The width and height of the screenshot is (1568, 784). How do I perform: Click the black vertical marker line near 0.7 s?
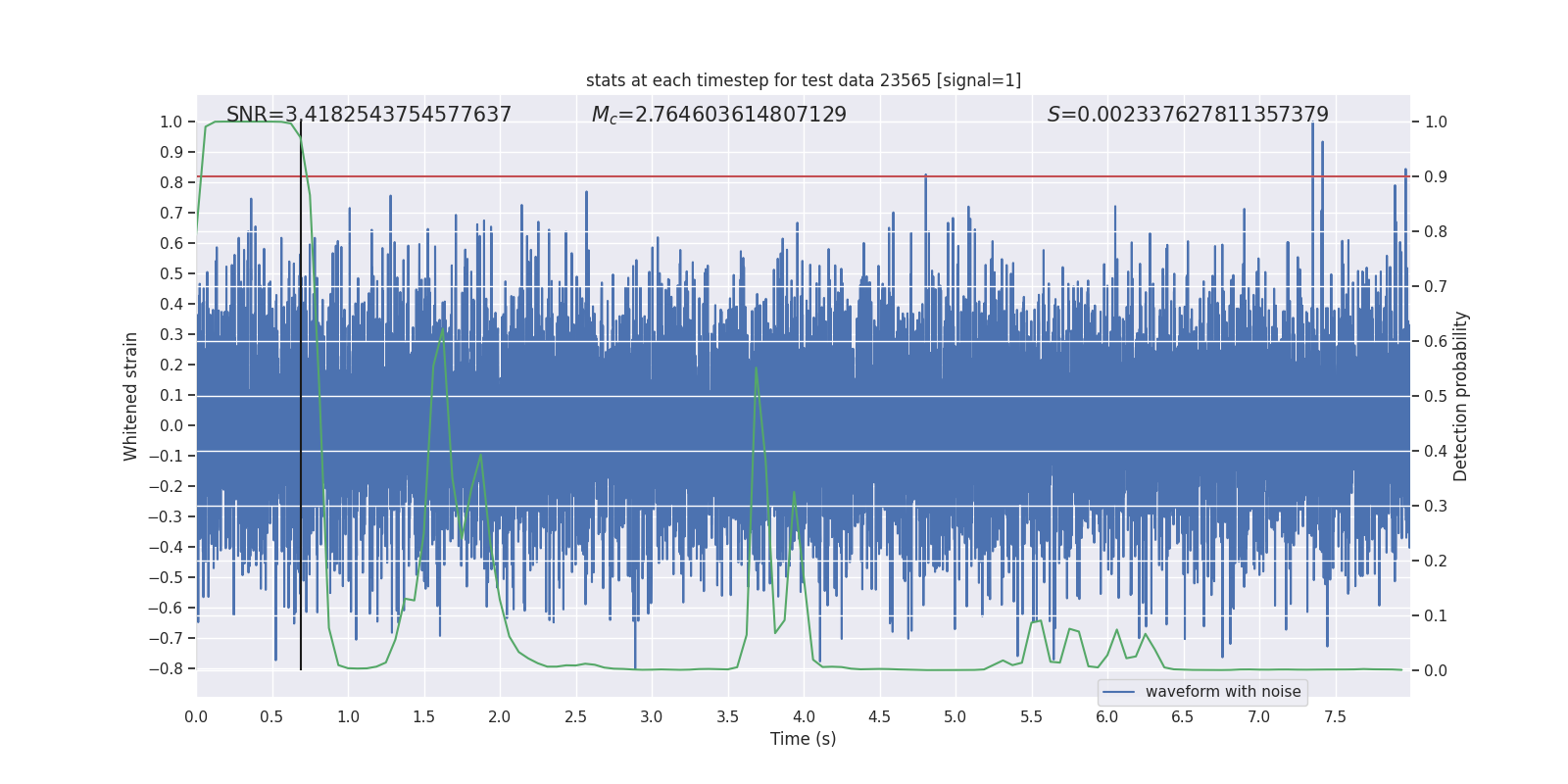pyautogui.click(x=301, y=396)
